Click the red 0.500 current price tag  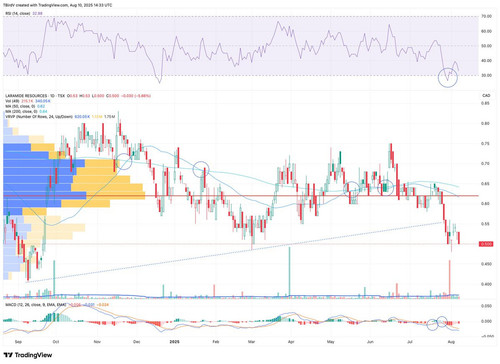click(x=486, y=244)
